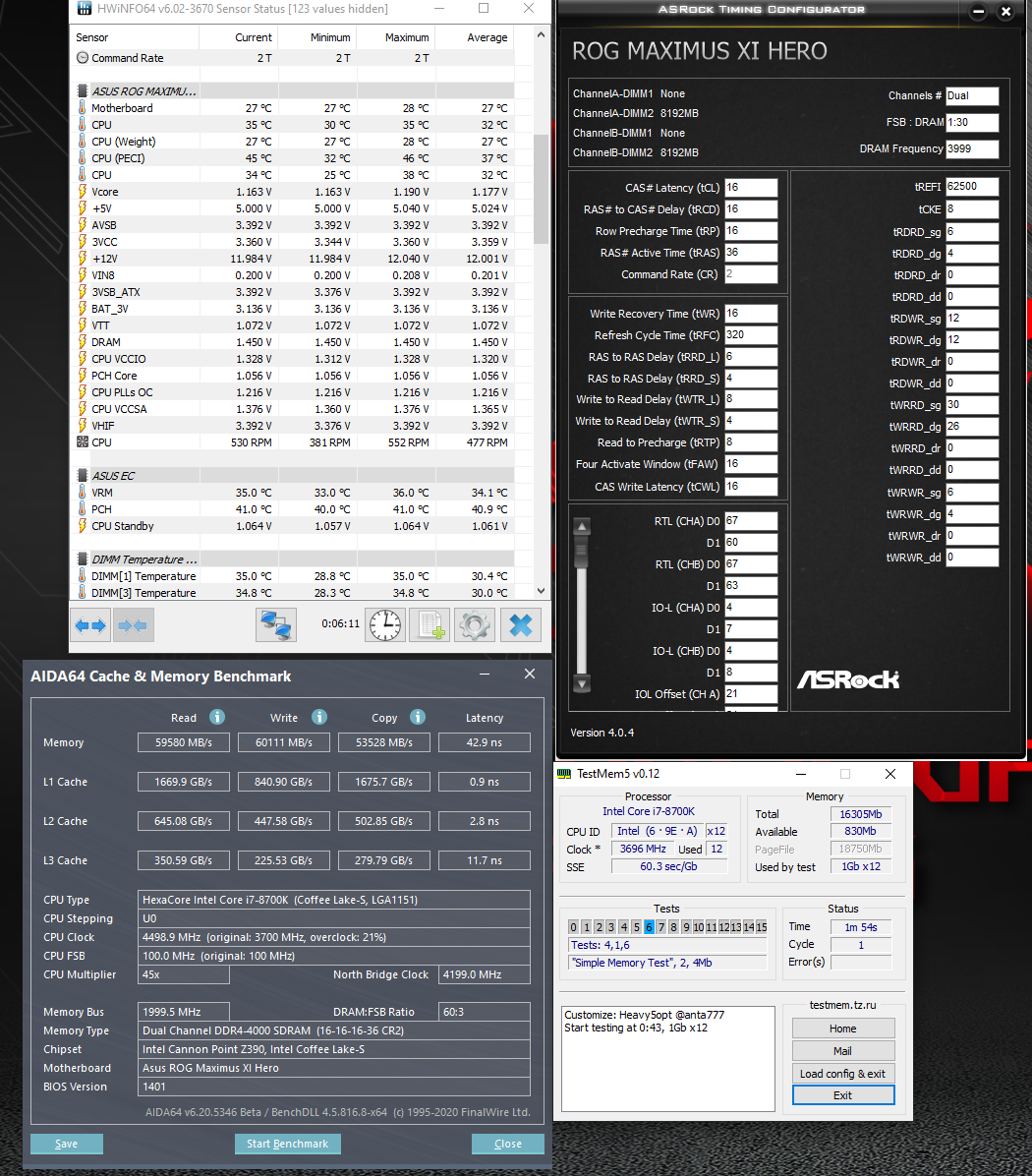Image resolution: width=1032 pixels, height=1176 pixels.
Task: Click CPU VCCSA row in HWiNFO
Action: pyautogui.click(x=293, y=409)
